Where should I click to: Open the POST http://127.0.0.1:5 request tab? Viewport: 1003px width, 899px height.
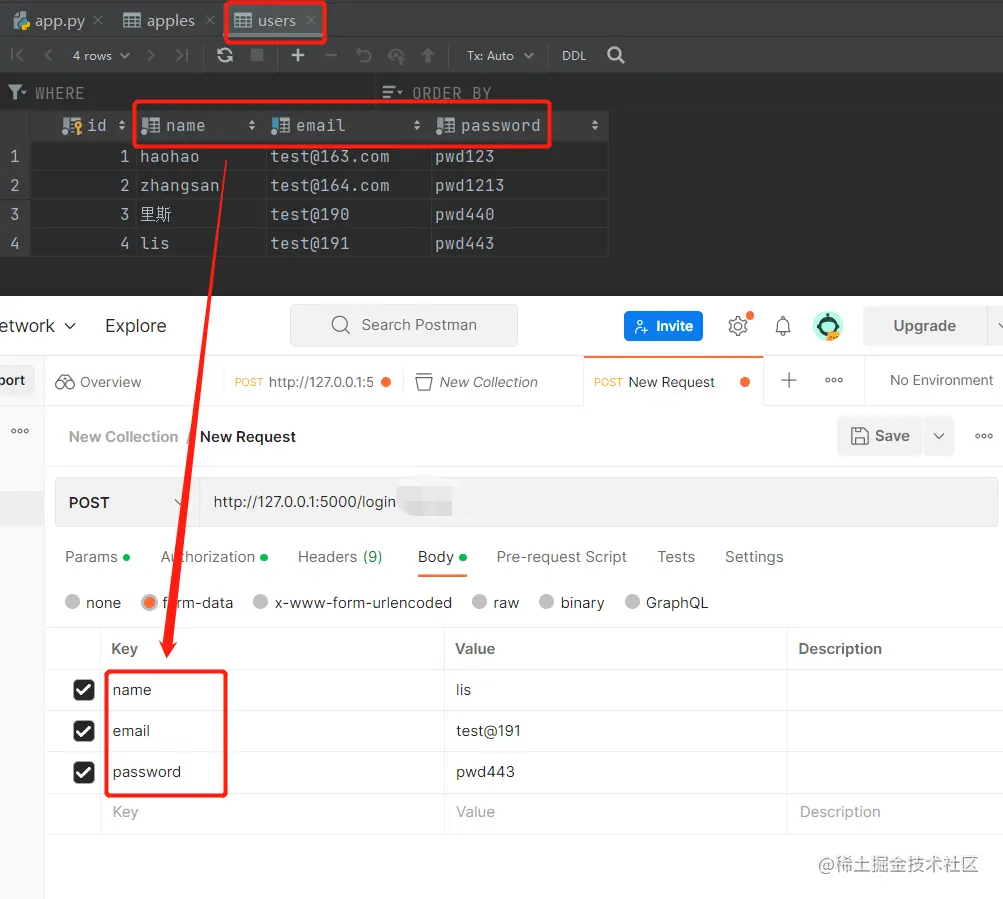(313, 382)
